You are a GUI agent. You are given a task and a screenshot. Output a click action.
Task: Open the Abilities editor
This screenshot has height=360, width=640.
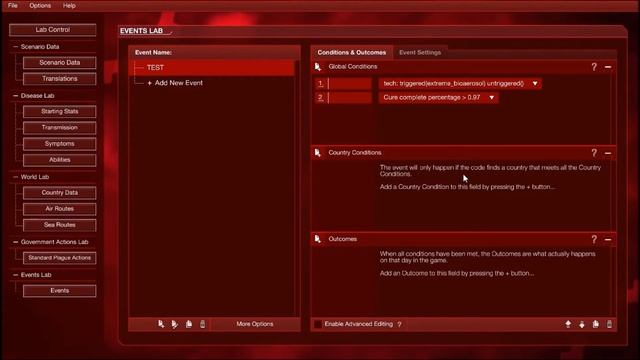tap(60, 160)
